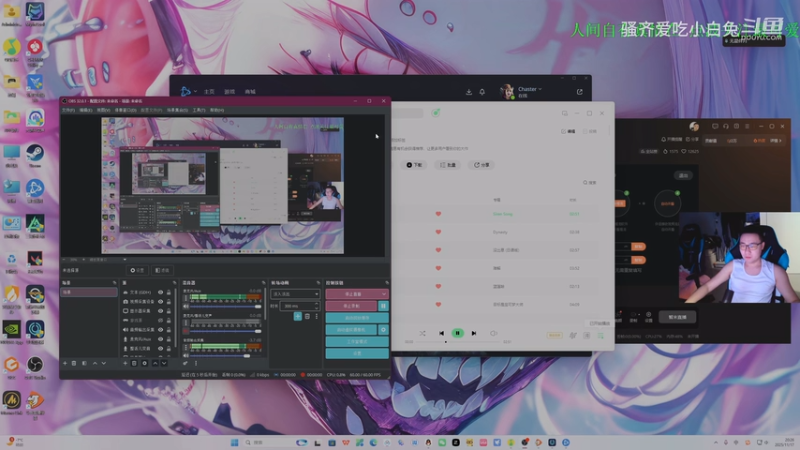
Task: Open the playlist queue icon in music player
Action: (x=601, y=335)
